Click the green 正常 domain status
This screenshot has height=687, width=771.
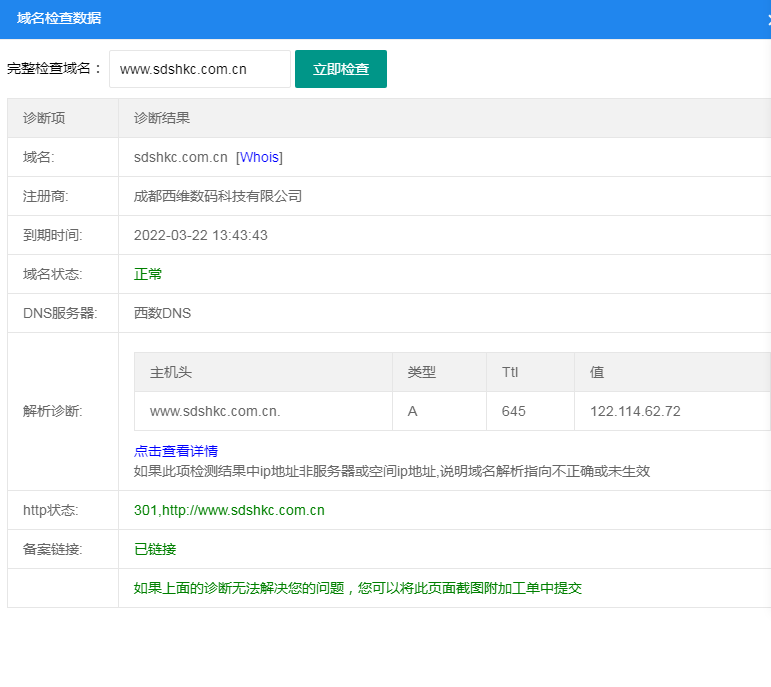pos(148,274)
